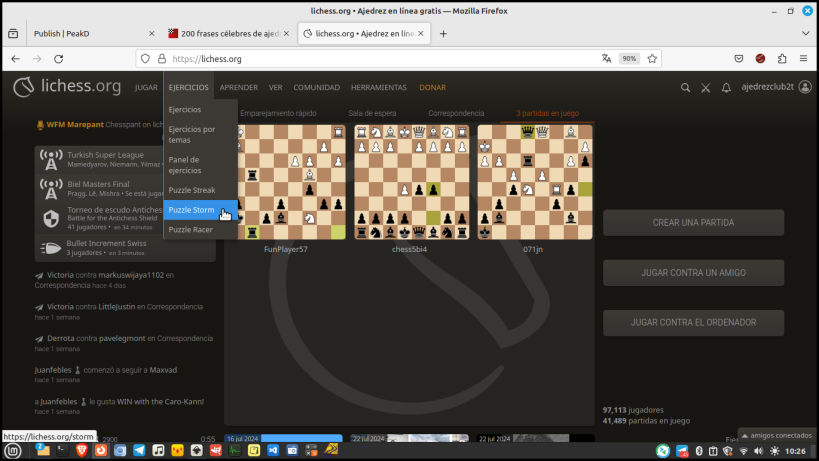Open the Pocket save icon
819x461 pixels.
[739, 58]
